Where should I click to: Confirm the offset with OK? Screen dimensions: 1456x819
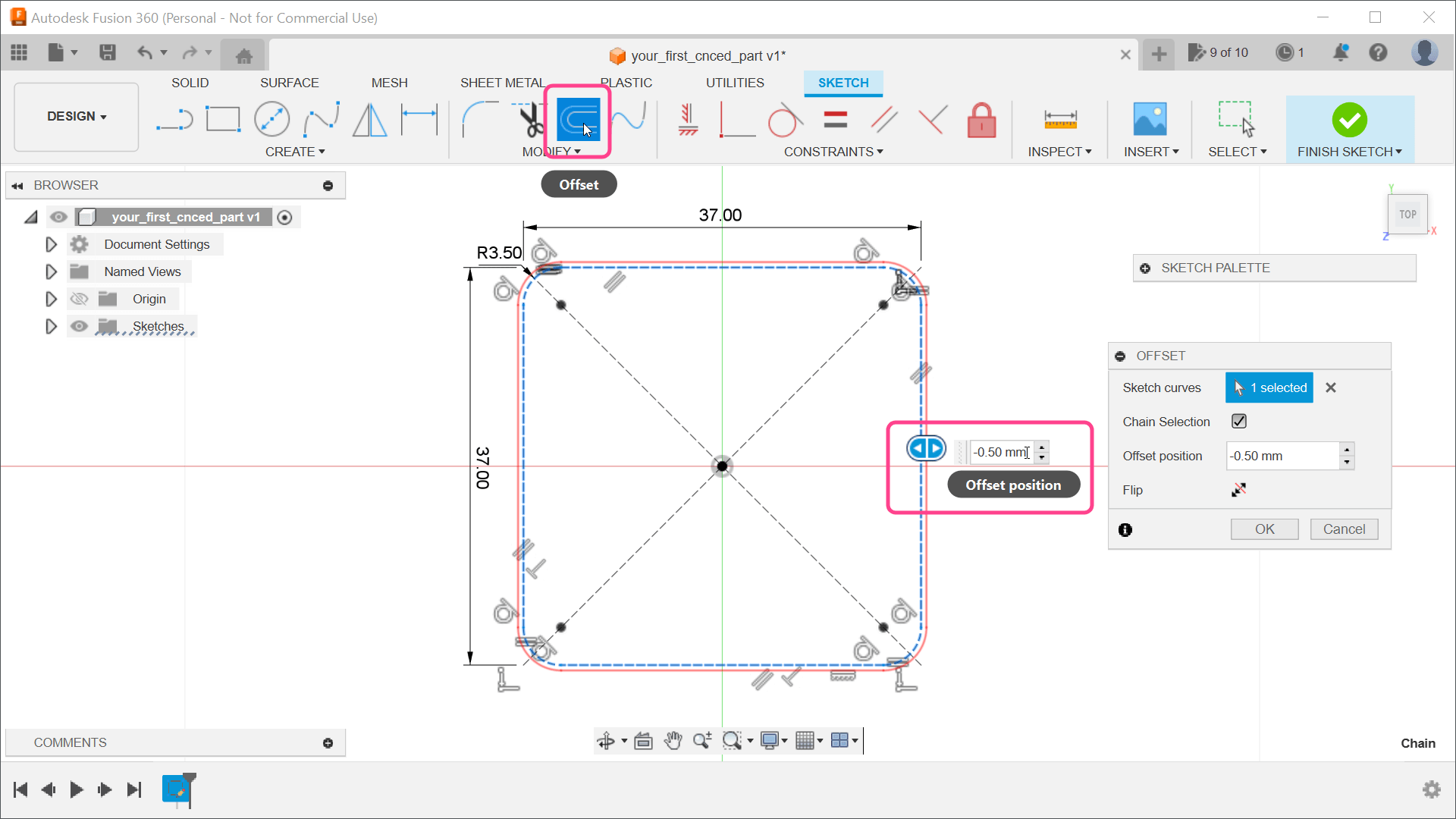(x=1263, y=529)
